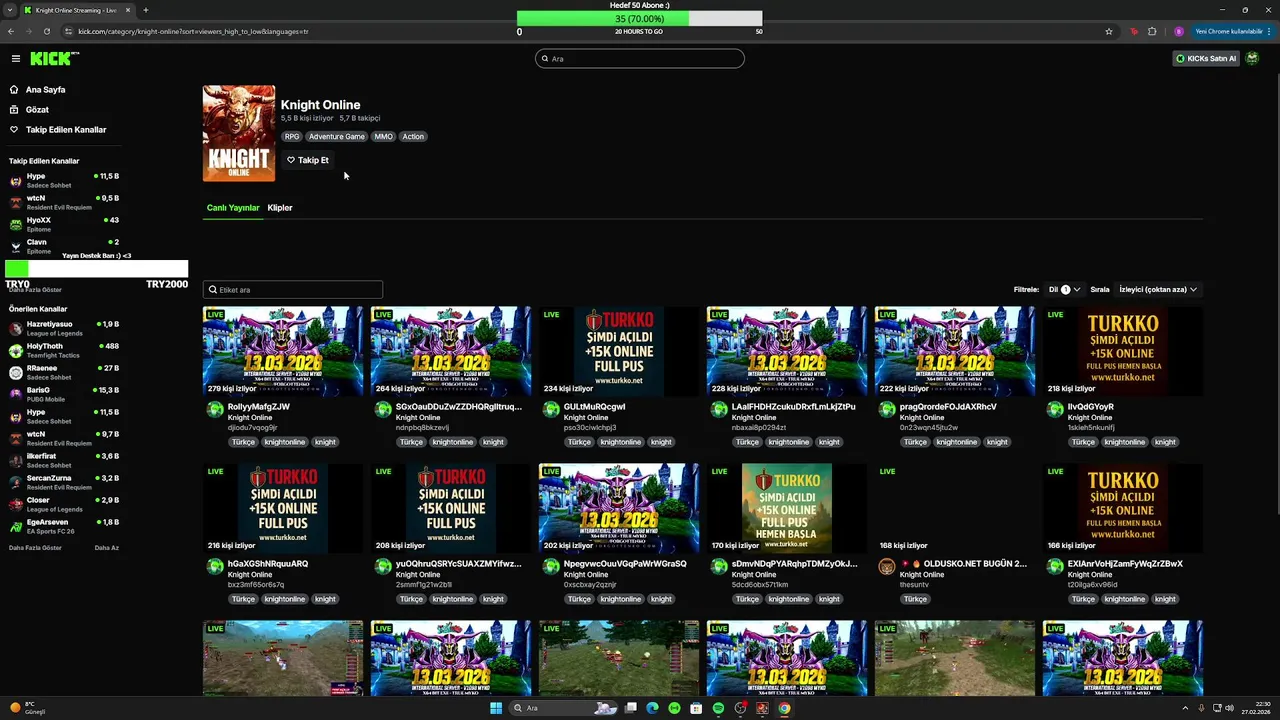
Task: Open recommended channel Closer avatar
Action: tap(16, 505)
